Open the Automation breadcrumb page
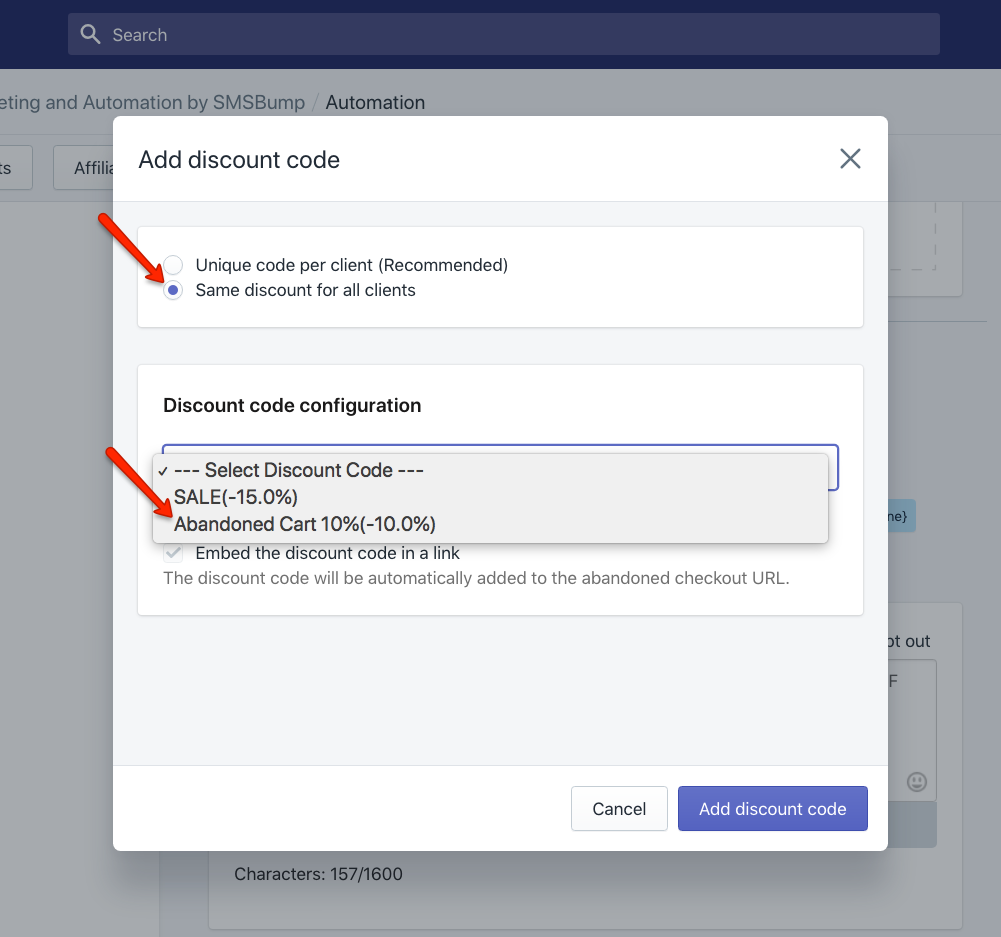The width and height of the screenshot is (1001, 937). click(375, 102)
